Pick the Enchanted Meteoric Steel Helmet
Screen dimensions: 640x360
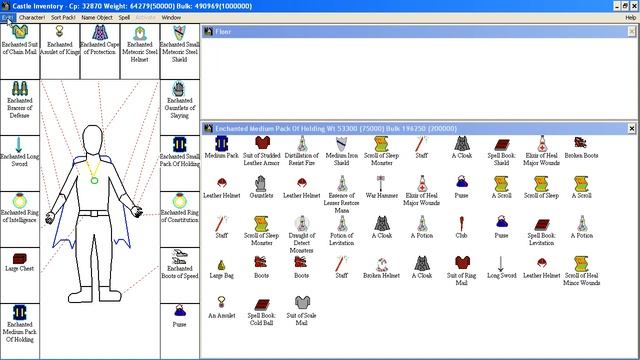point(140,51)
